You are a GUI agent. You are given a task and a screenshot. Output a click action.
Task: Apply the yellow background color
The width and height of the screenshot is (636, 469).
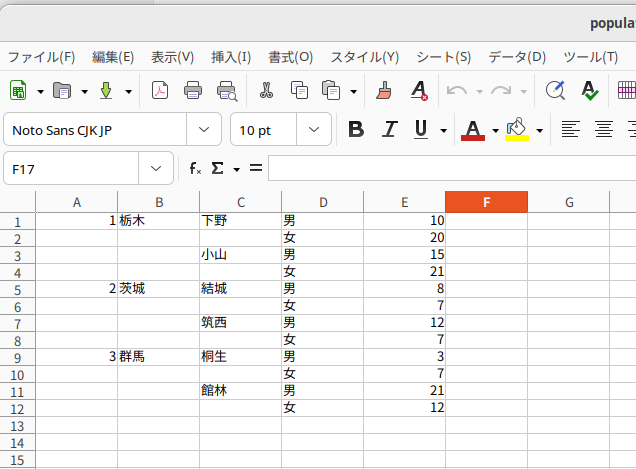click(517, 129)
